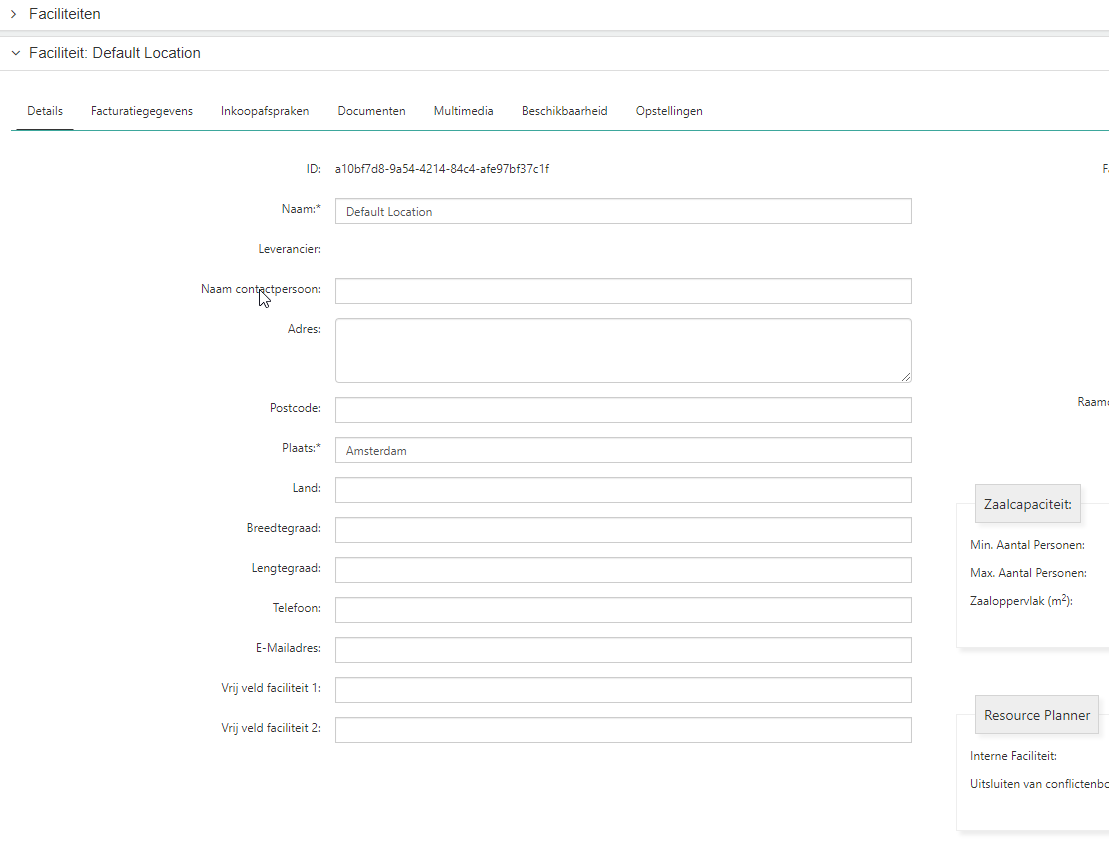Viewport: 1109px width, 864px height.
Task: Click inside the Adres text area
Action: (x=622, y=350)
